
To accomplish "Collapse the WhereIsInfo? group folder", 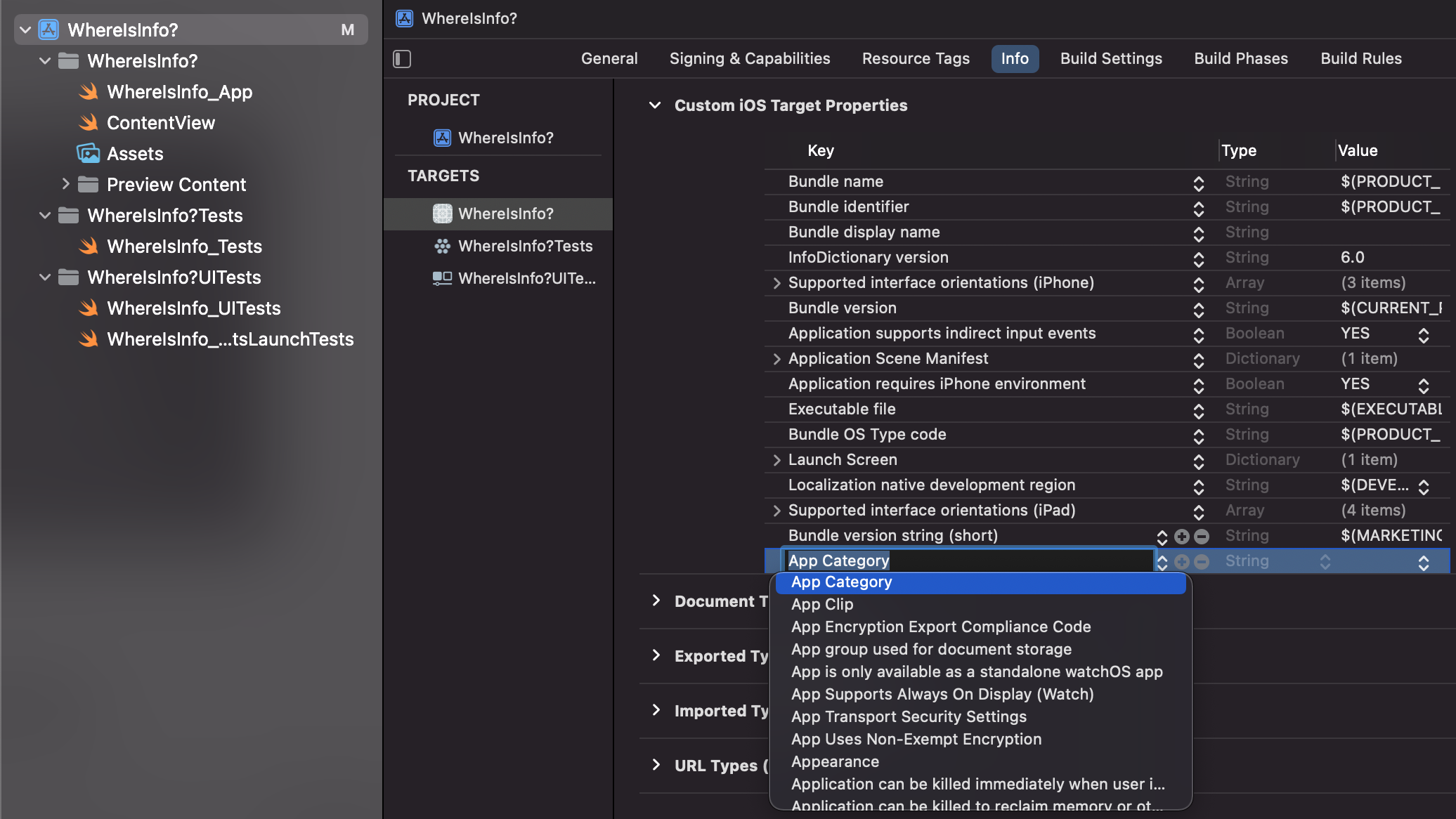I will coord(45,61).
